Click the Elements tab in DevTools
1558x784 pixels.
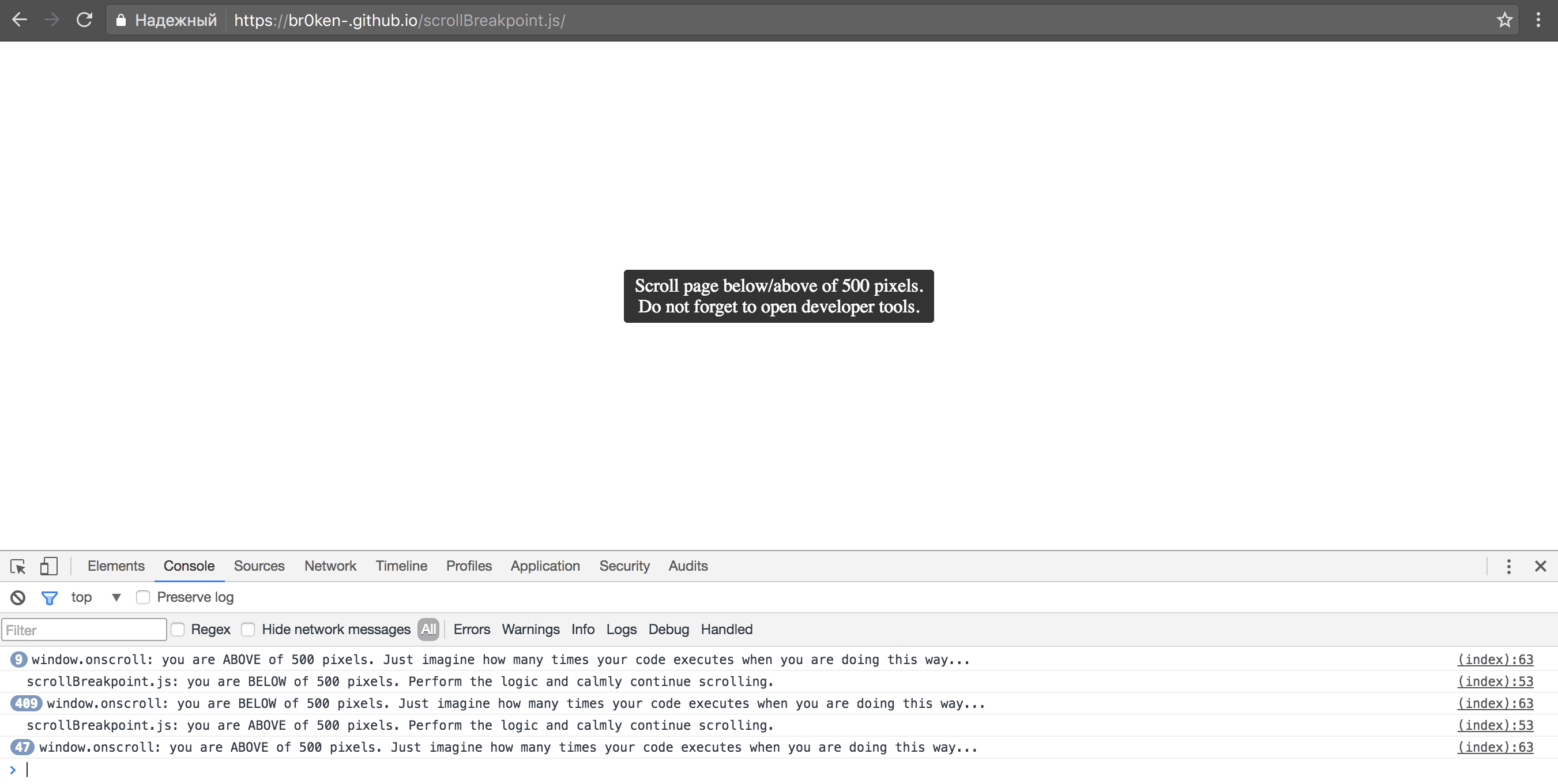(x=115, y=566)
